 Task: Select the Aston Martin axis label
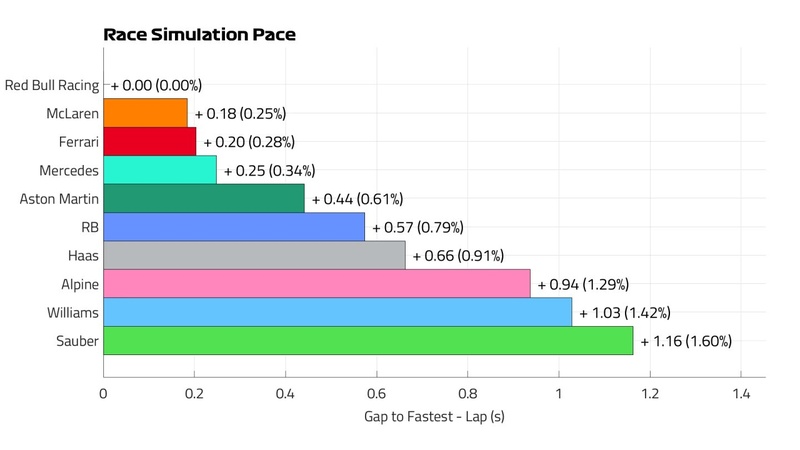pos(60,199)
